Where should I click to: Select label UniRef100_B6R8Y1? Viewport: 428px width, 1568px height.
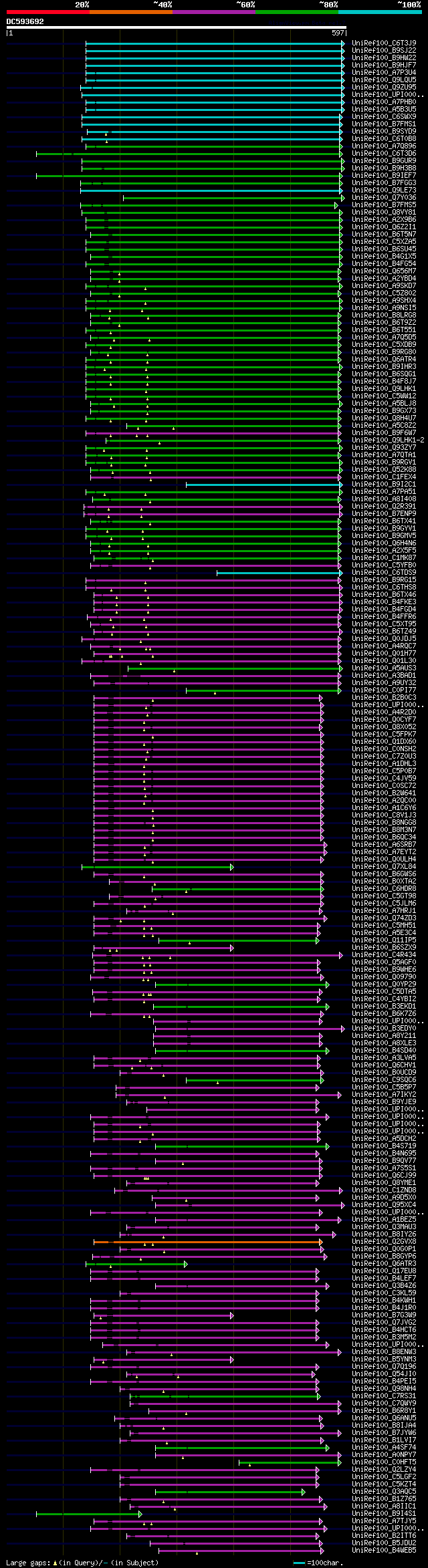[x=384, y=1410]
